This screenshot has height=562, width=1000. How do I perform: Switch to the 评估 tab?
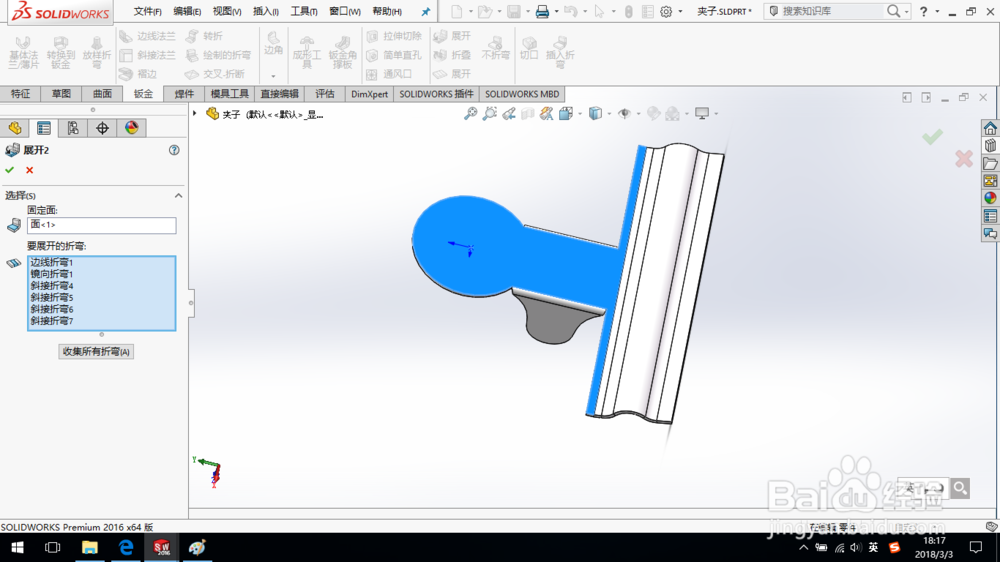(325, 94)
